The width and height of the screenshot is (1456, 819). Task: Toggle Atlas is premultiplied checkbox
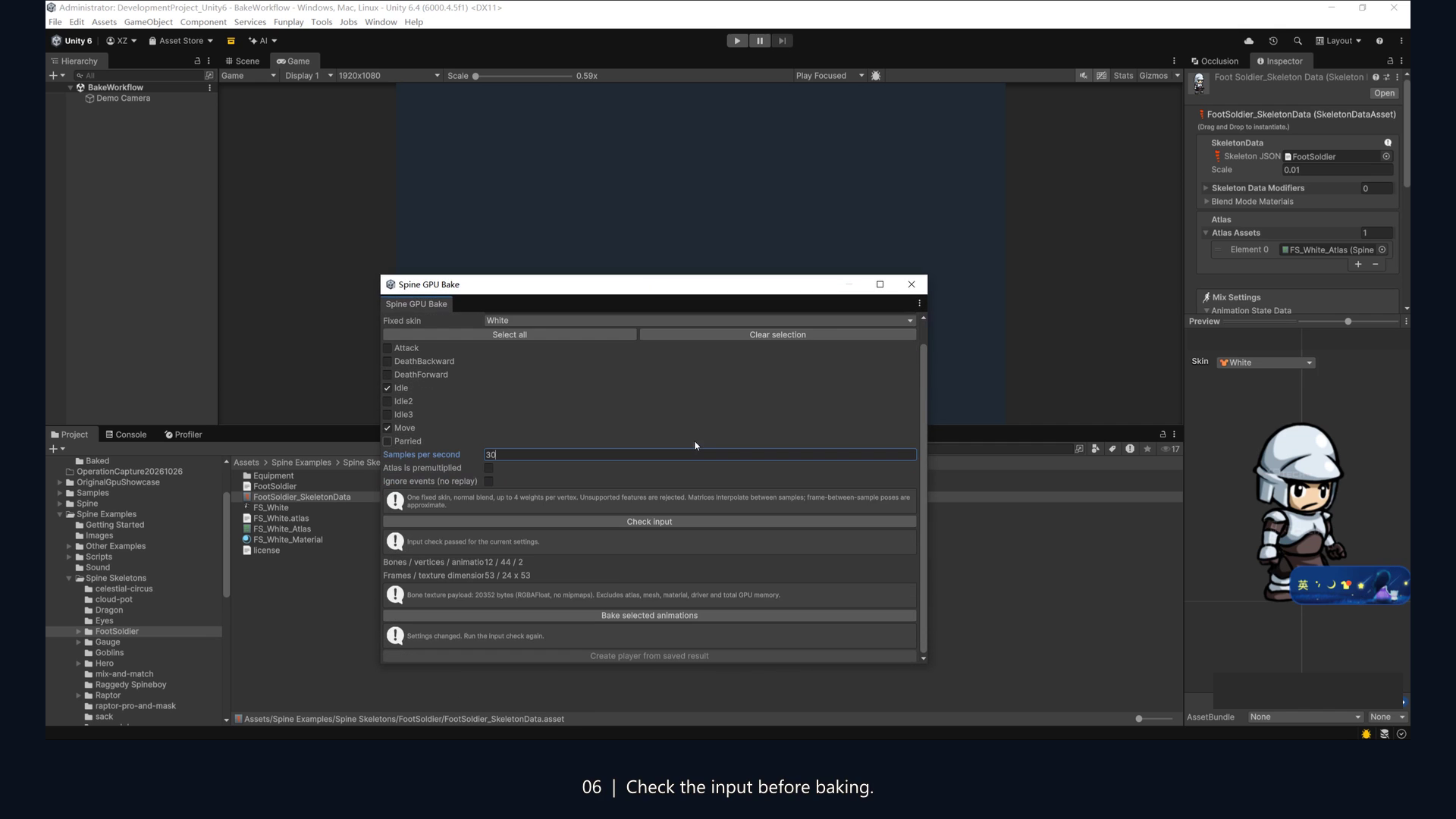(488, 468)
